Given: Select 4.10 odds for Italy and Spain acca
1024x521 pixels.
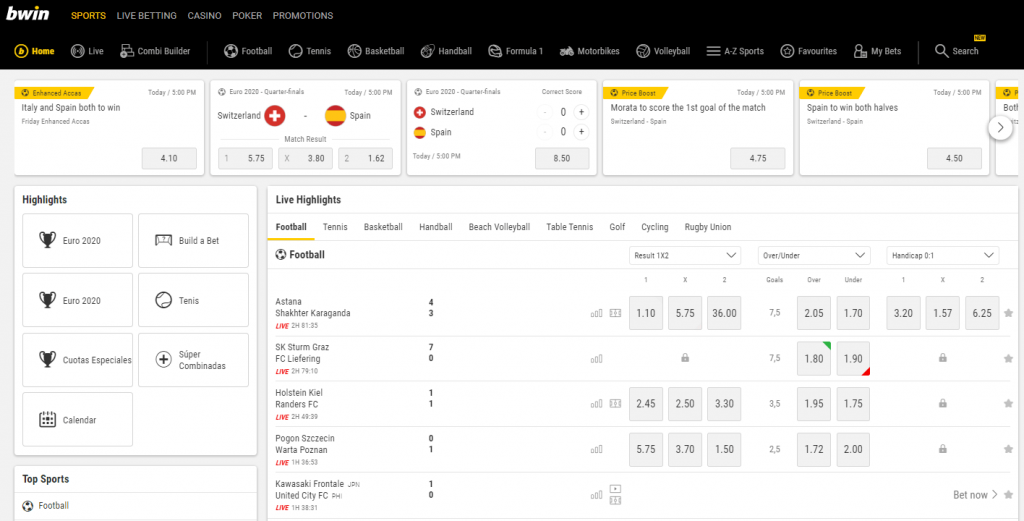Looking at the screenshot, I should (169, 159).
